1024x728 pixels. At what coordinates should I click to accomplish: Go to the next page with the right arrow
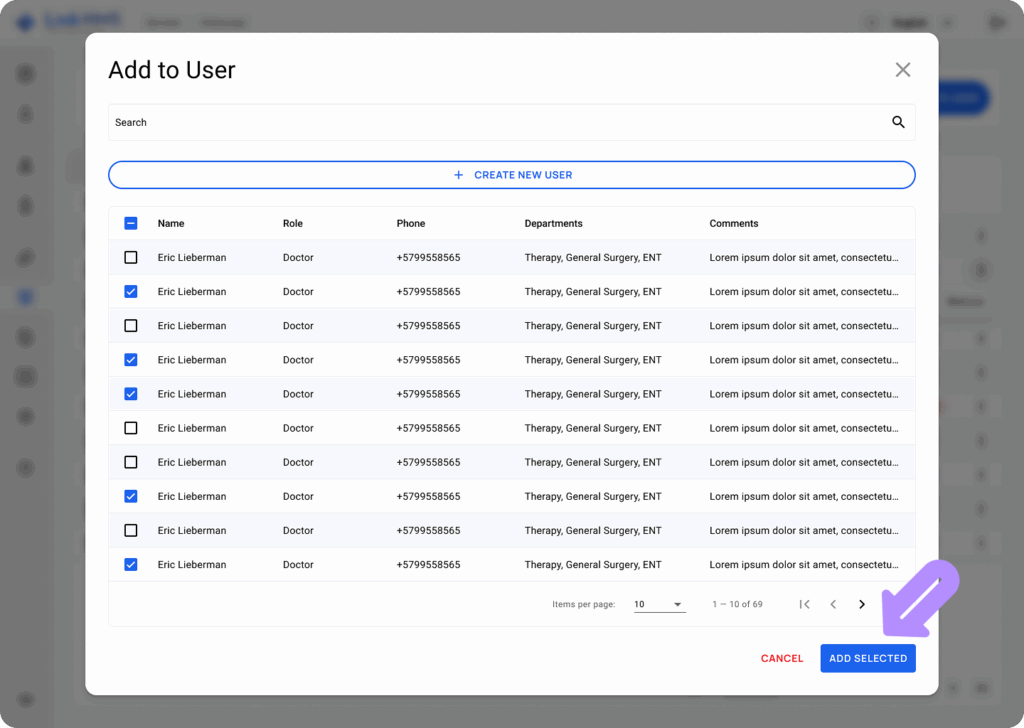point(862,604)
